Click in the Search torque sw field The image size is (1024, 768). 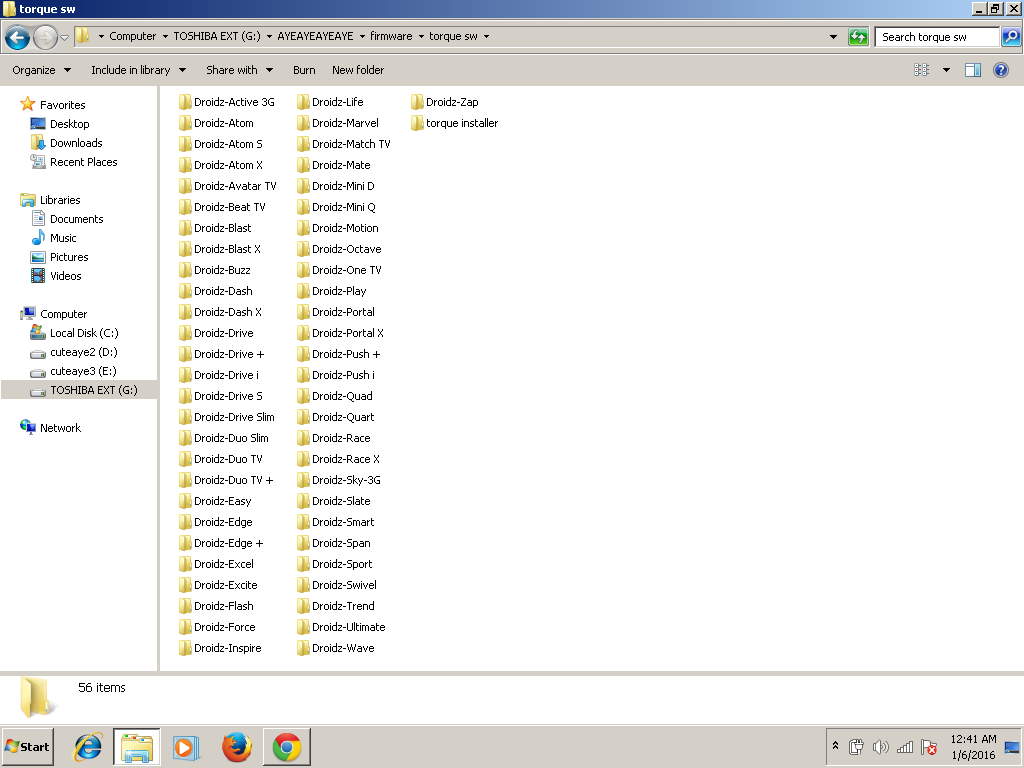click(937, 37)
